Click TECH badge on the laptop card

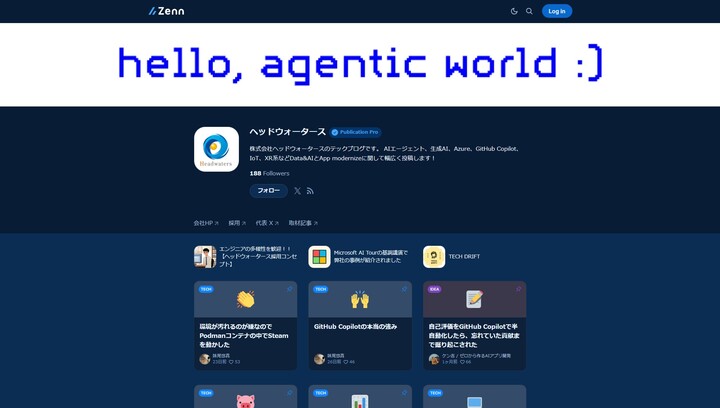435,393
